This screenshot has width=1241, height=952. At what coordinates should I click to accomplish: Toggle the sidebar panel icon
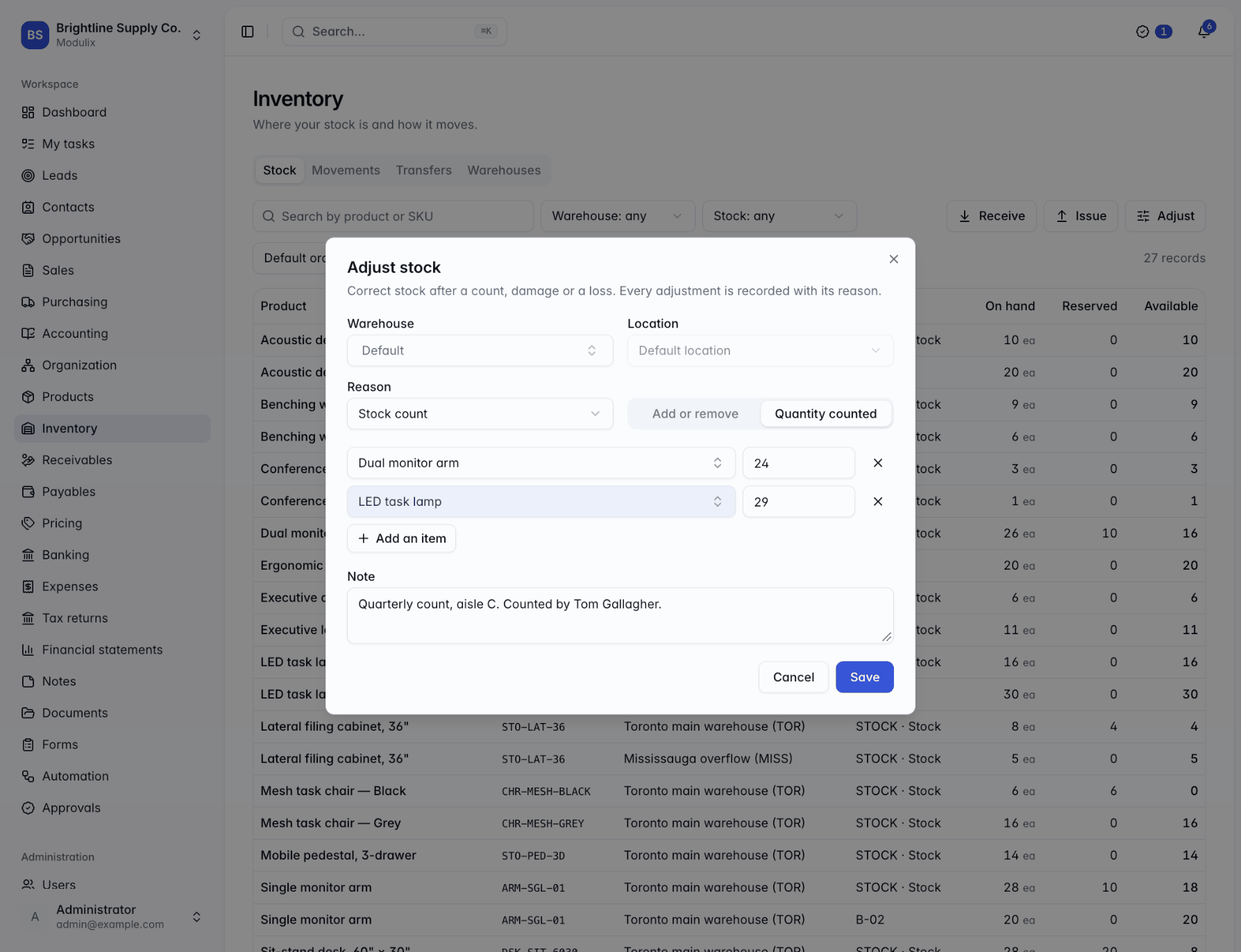[248, 32]
